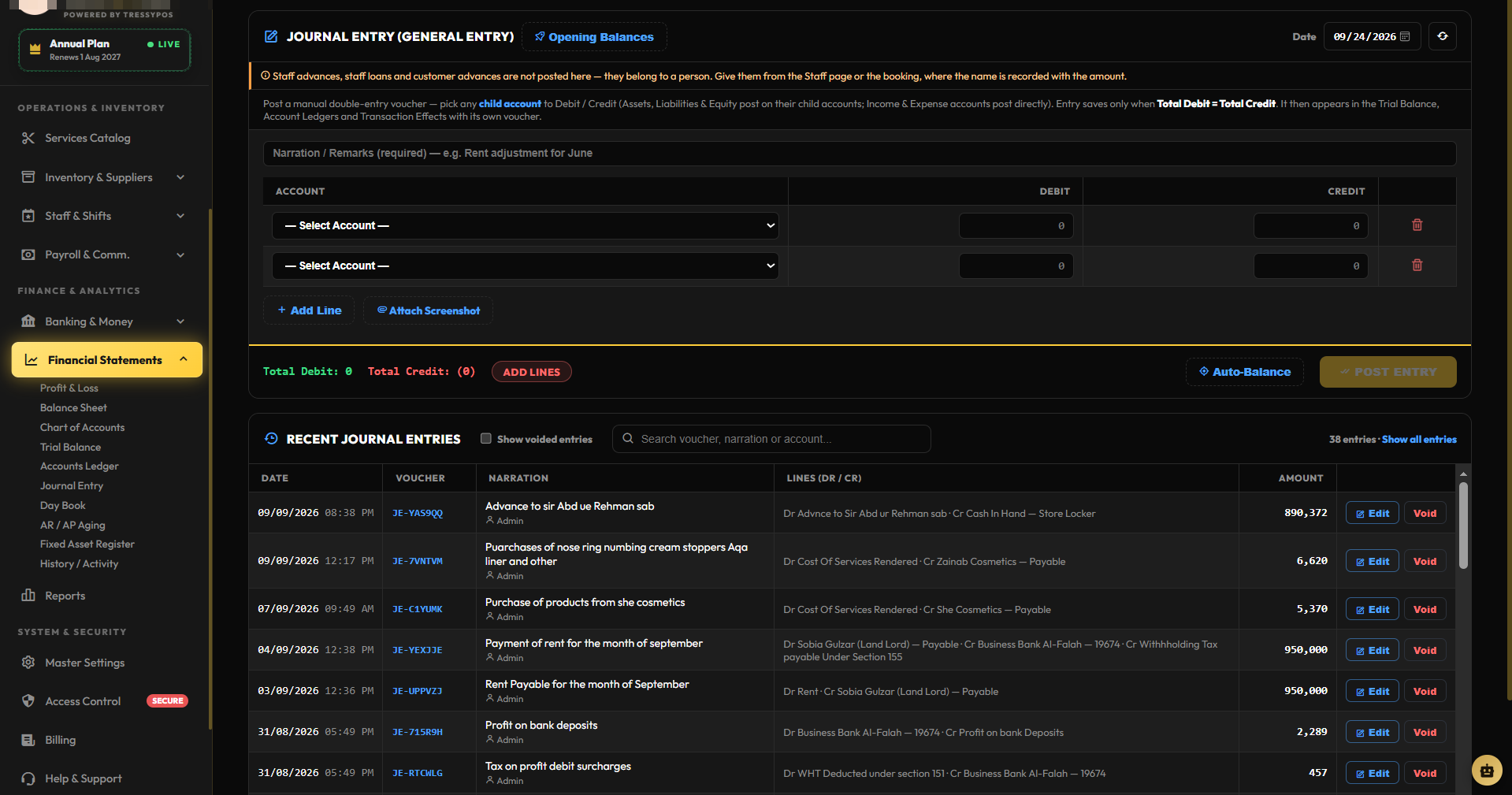Screen dimensions: 1512x795
Task: Click the search magnifier icon in entries search
Action: 628,439
